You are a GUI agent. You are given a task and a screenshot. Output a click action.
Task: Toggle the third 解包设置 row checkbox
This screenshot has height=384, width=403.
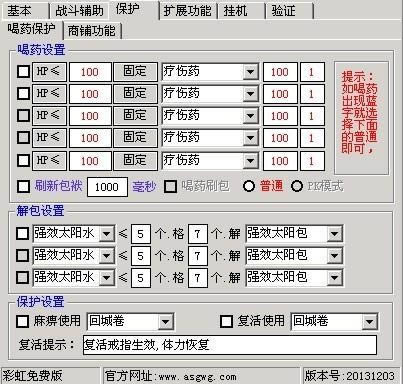click(22, 277)
